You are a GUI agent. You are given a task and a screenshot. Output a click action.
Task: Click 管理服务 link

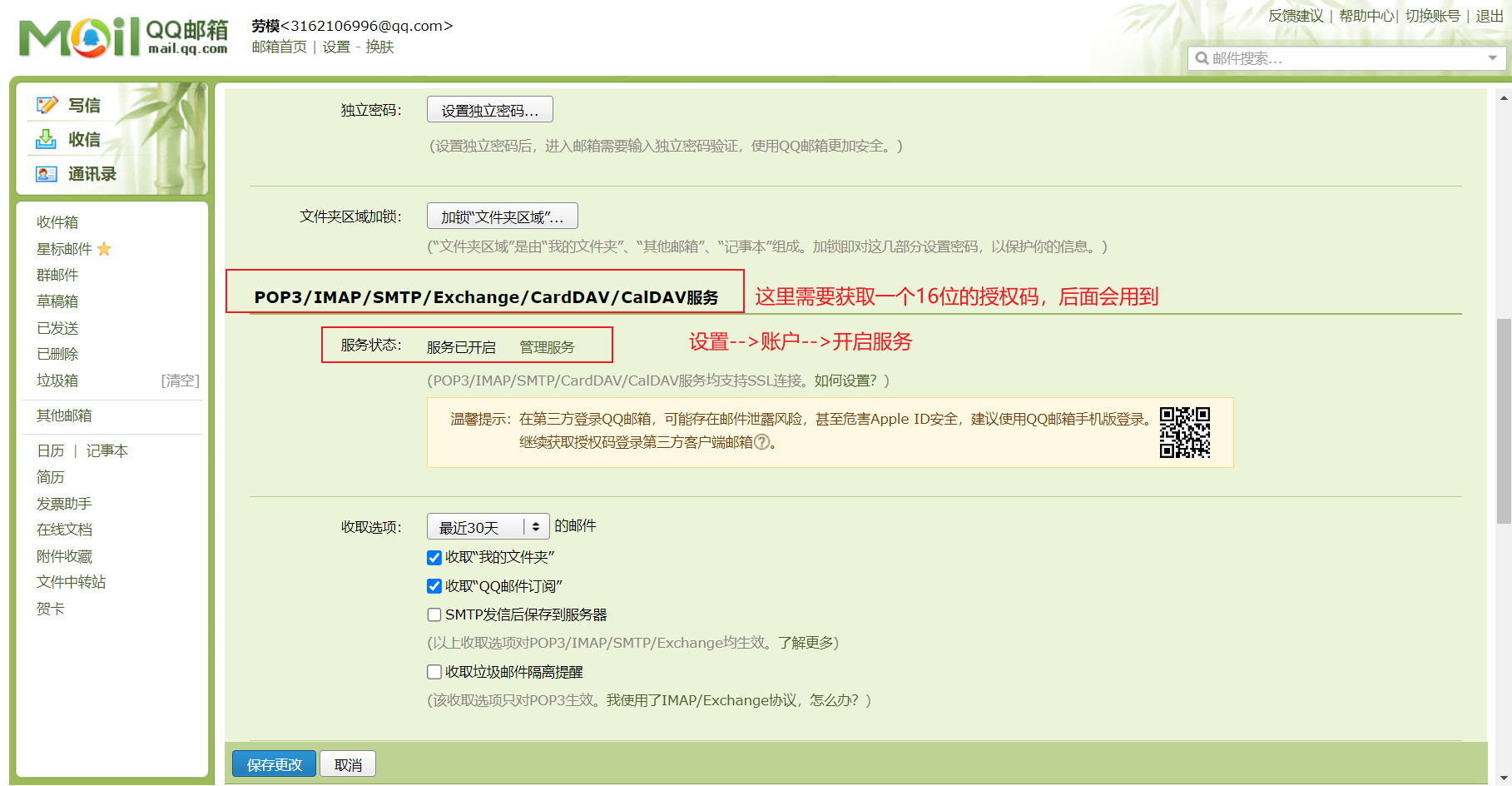click(547, 347)
